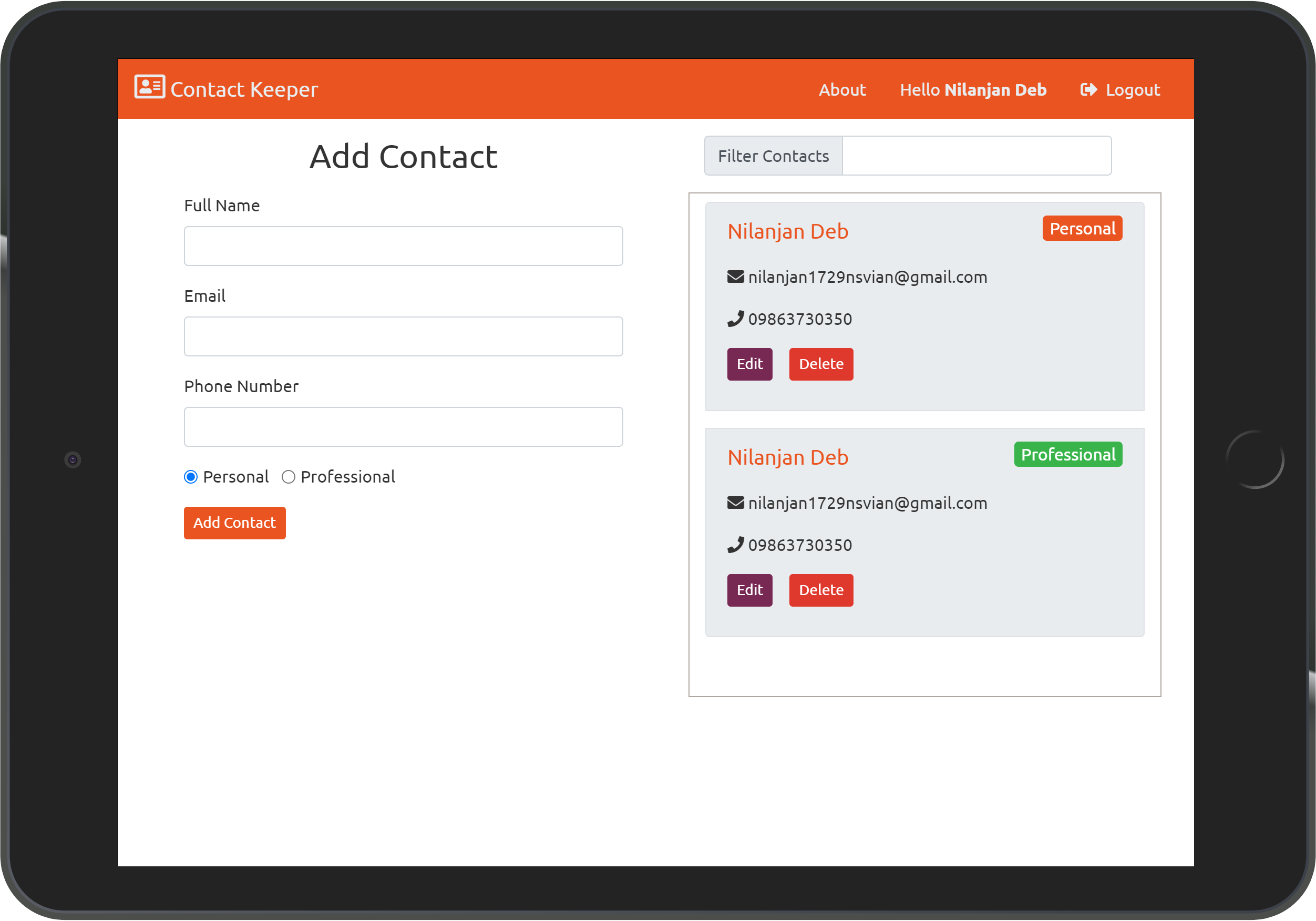The width and height of the screenshot is (1316, 921).
Task: Select the Professional radio button
Action: pyautogui.click(x=289, y=477)
